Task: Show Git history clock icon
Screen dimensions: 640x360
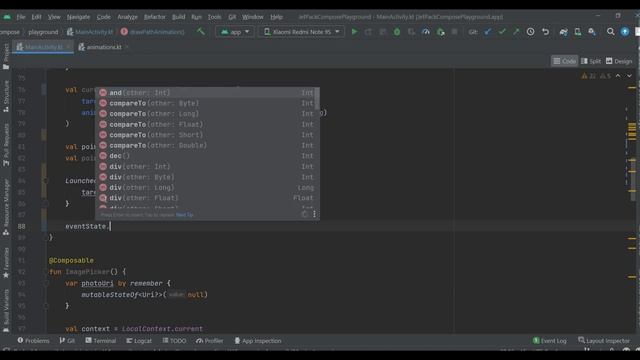Action: tap(530, 32)
